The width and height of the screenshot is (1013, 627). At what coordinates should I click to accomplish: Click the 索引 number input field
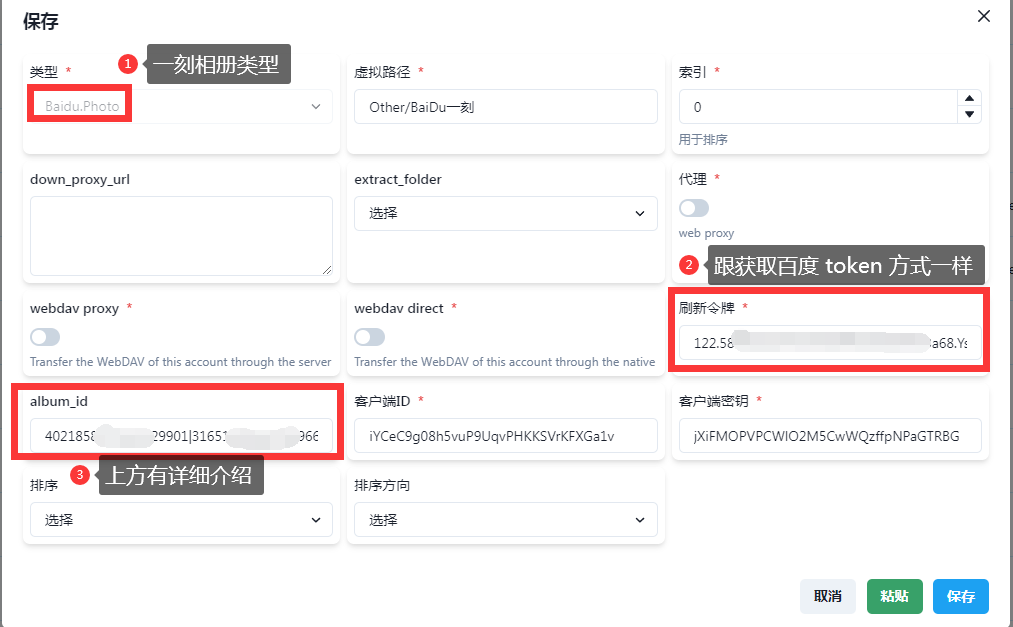(x=817, y=107)
